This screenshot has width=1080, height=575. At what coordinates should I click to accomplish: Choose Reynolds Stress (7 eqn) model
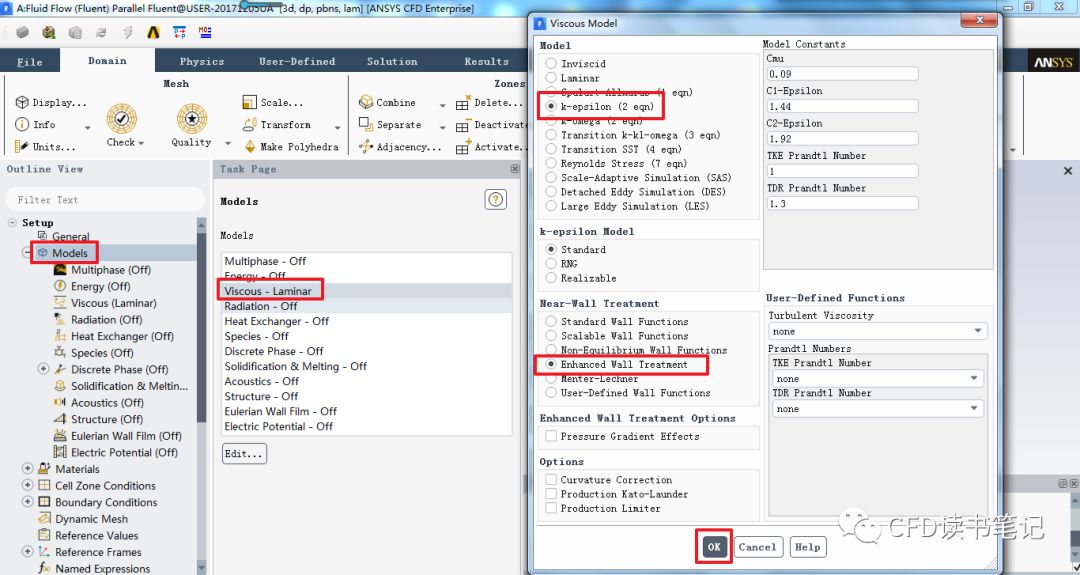[x=551, y=163]
